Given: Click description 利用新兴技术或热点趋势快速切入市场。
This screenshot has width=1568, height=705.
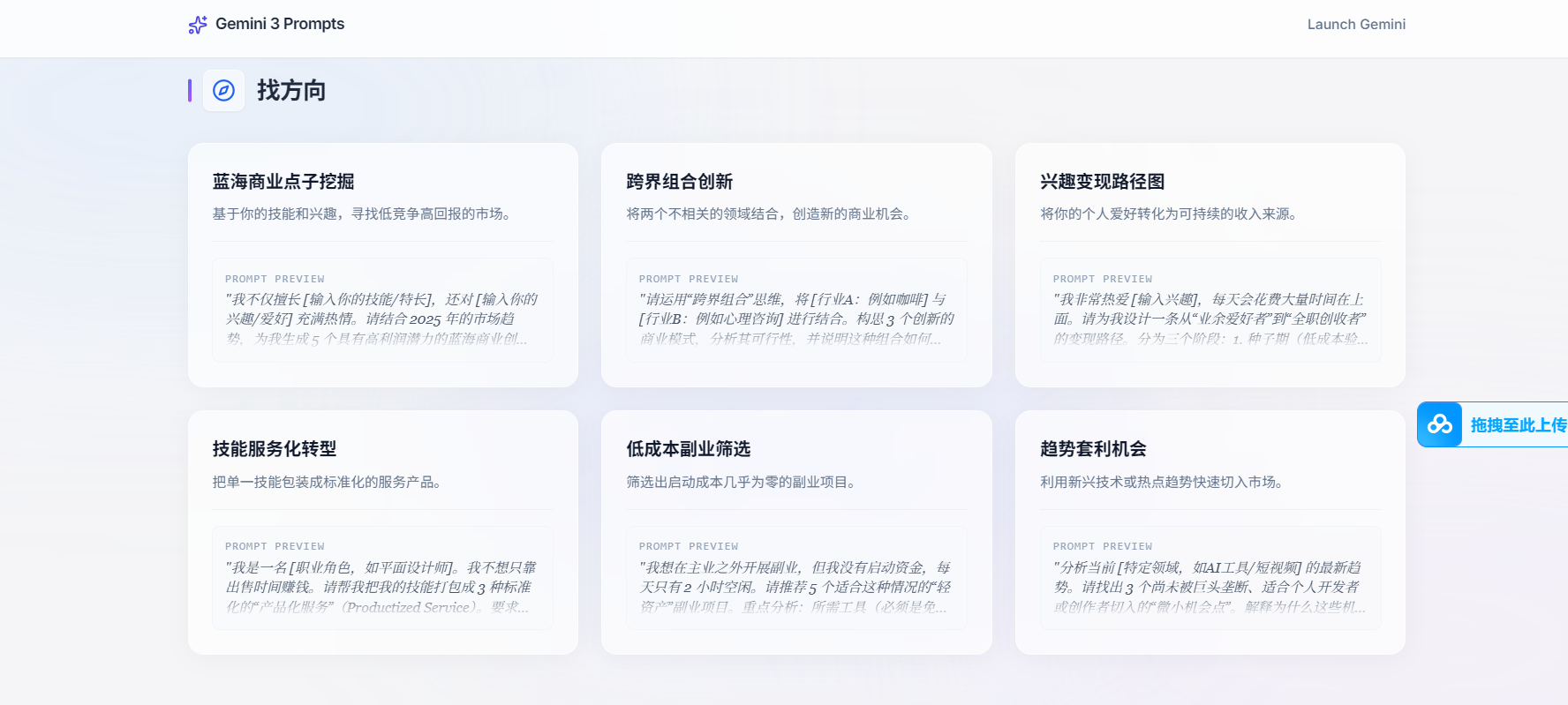Looking at the screenshot, I should [x=1163, y=483].
